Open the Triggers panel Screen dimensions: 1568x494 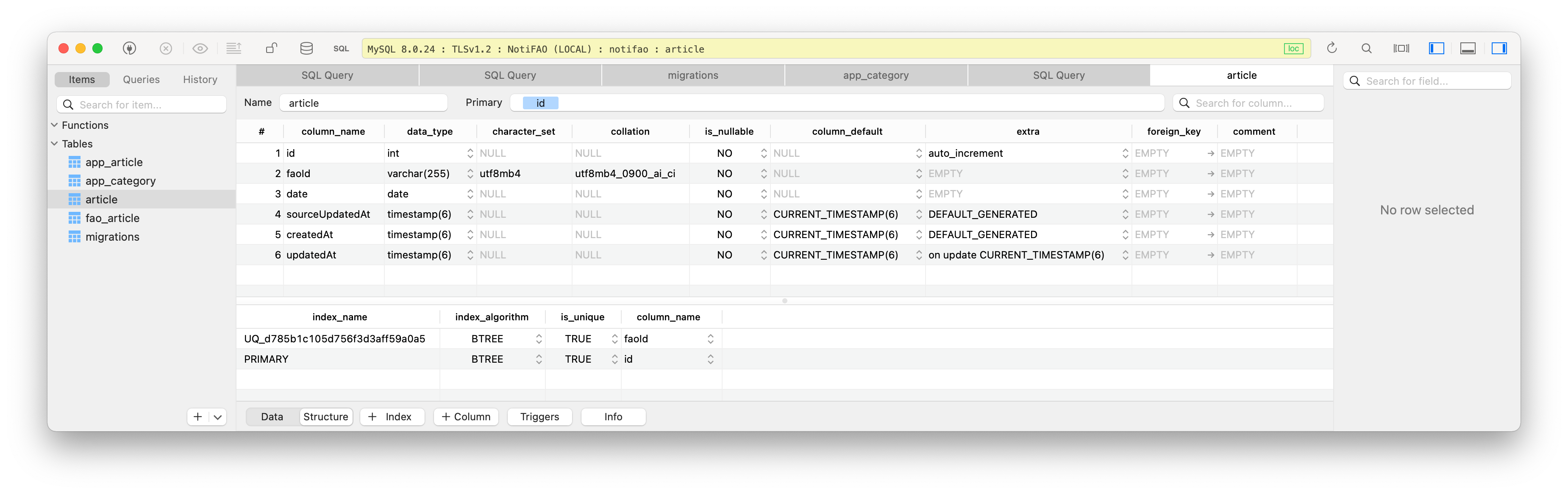click(x=539, y=417)
